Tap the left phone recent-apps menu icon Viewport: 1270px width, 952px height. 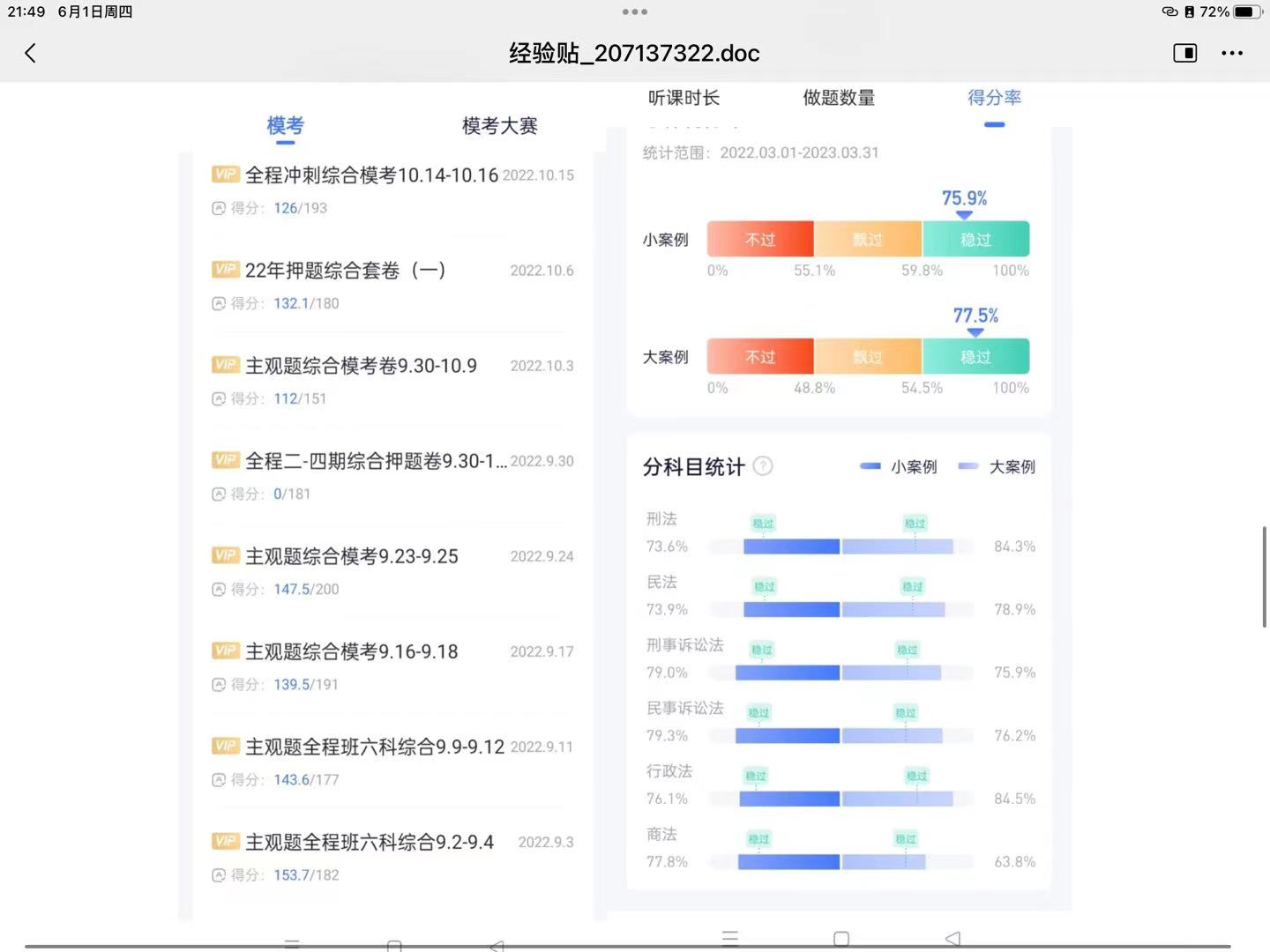[x=292, y=943]
